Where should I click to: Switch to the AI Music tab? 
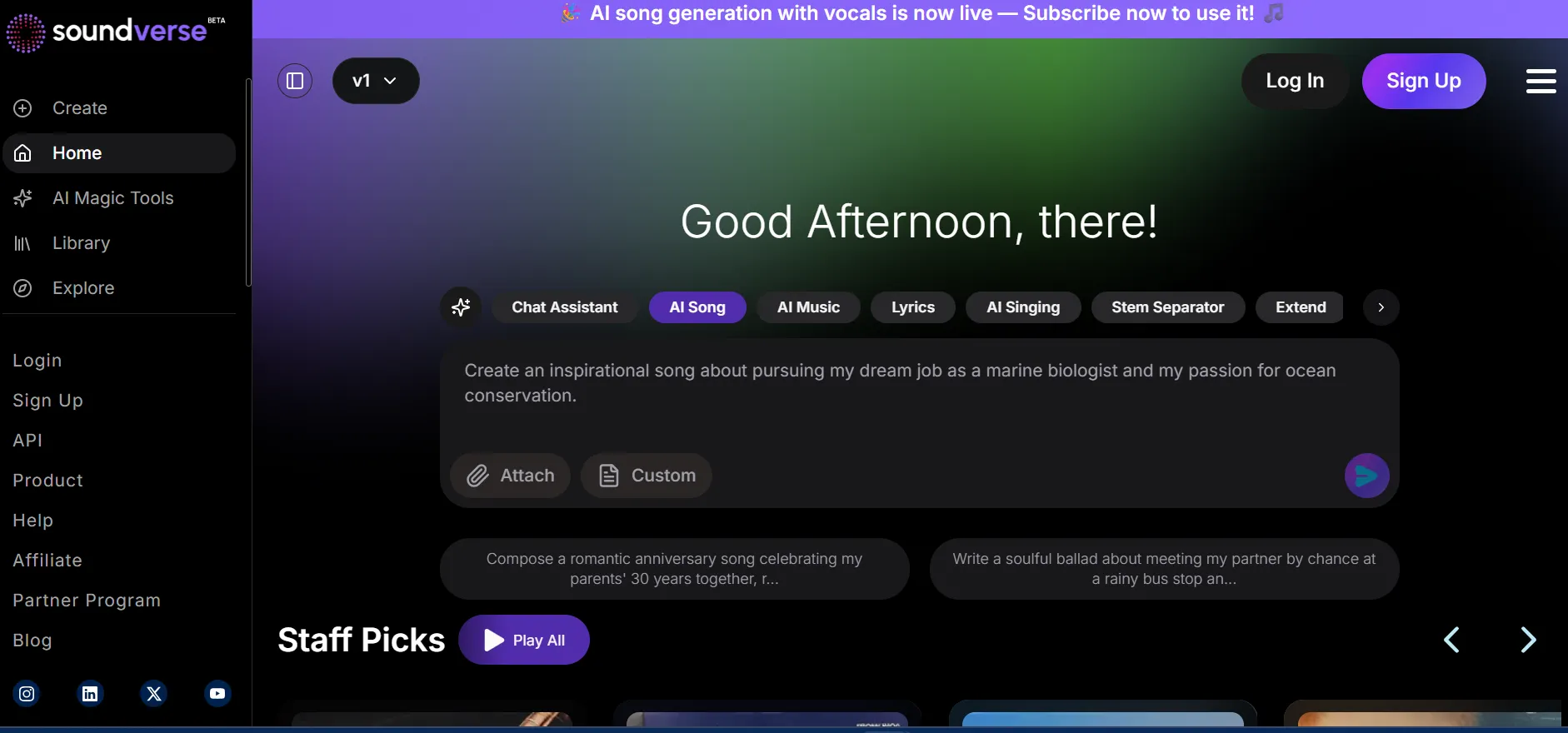[x=808, y=307]
